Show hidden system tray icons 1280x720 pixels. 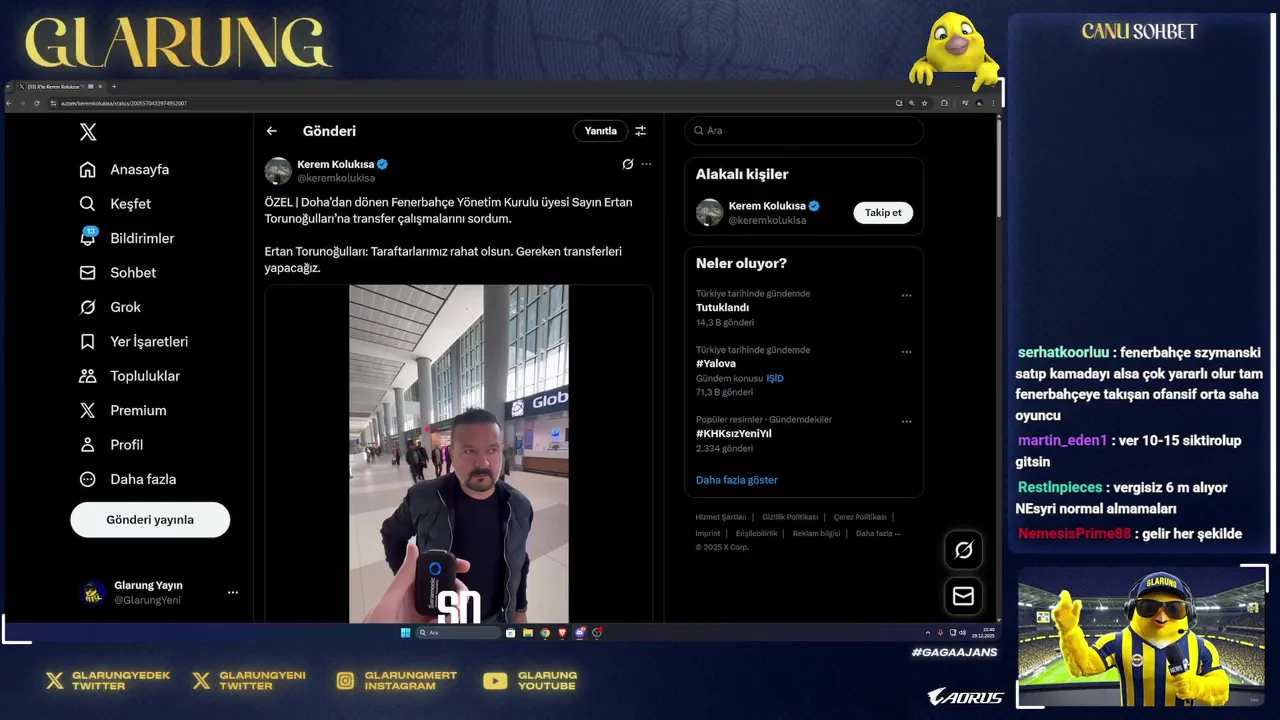[927, 633]
